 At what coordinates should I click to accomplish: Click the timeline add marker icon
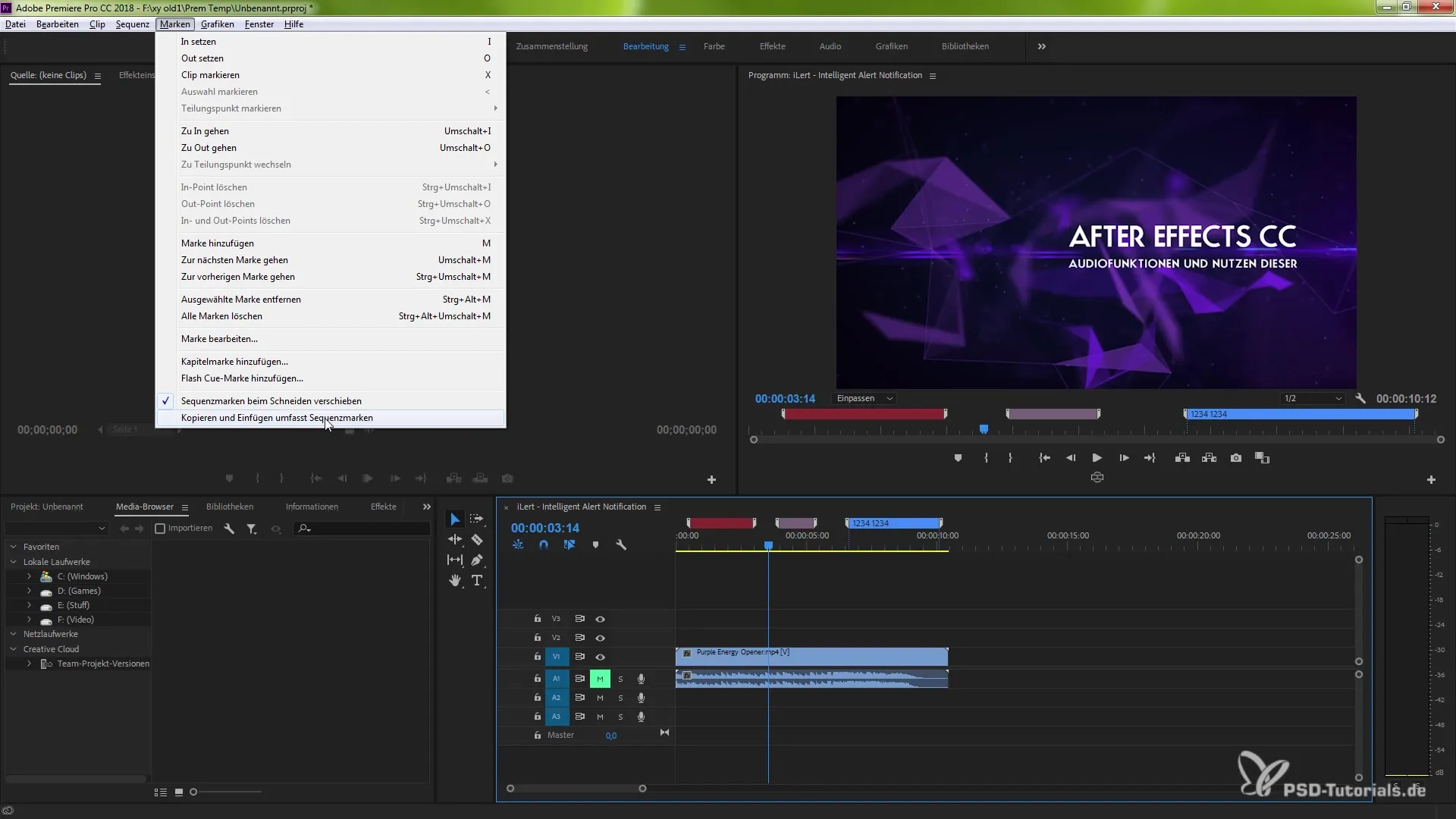pos(595,545)
